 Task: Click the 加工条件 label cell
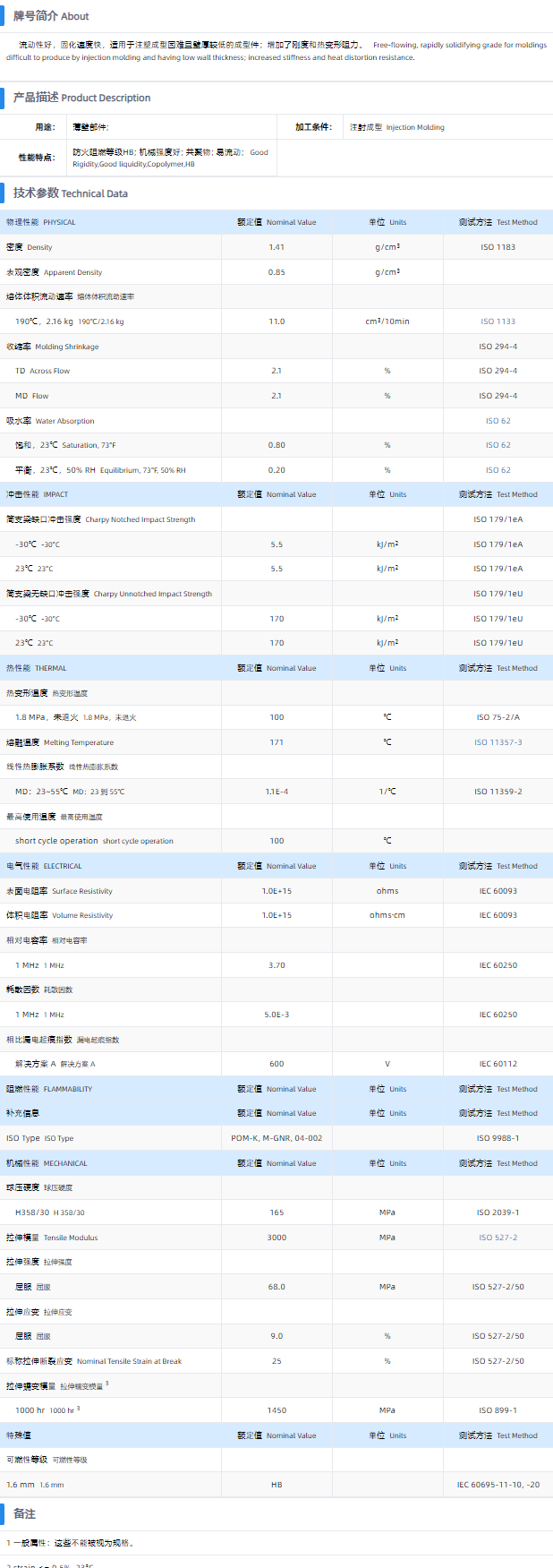tap(314, 127)
